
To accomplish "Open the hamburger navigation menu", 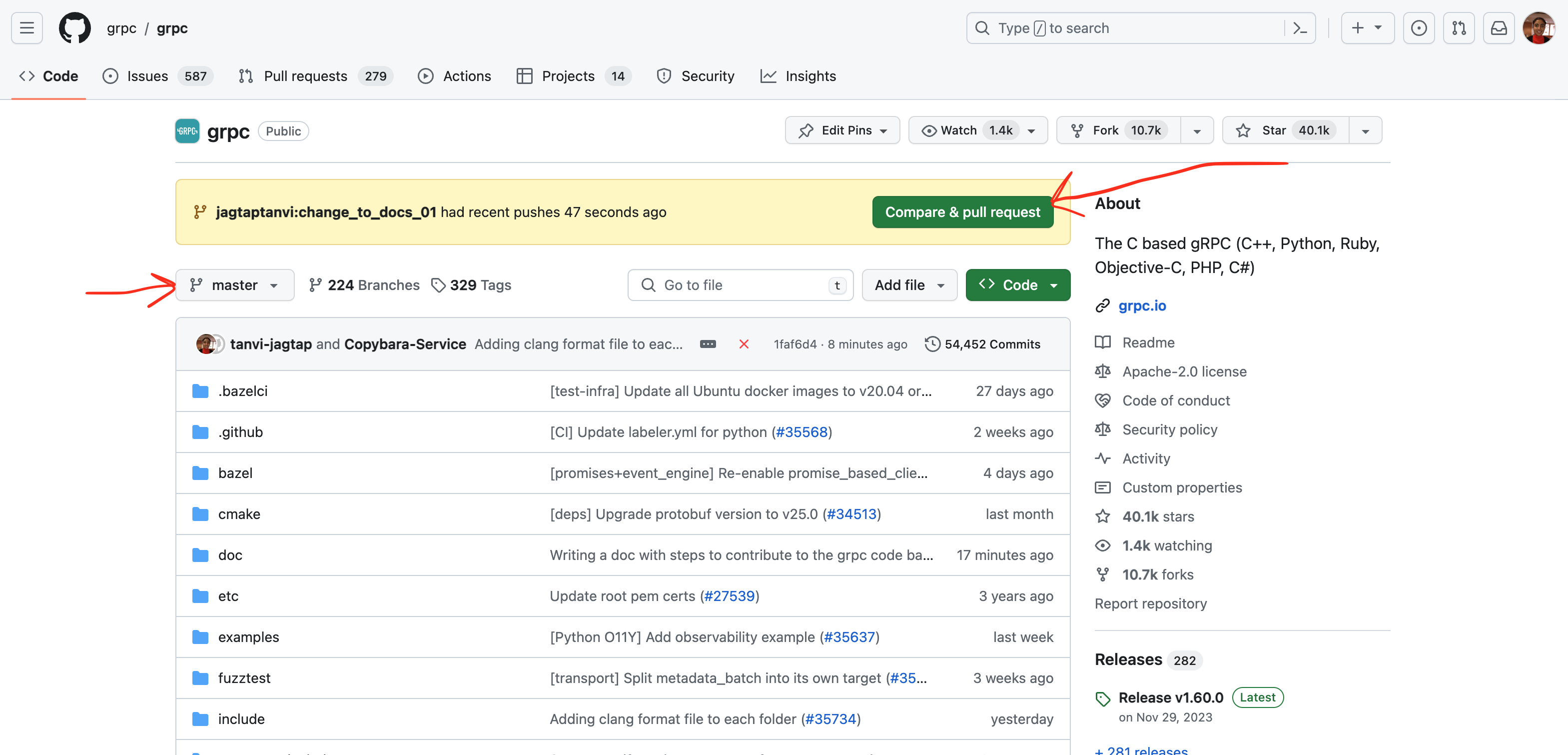I will coord(27,28).
